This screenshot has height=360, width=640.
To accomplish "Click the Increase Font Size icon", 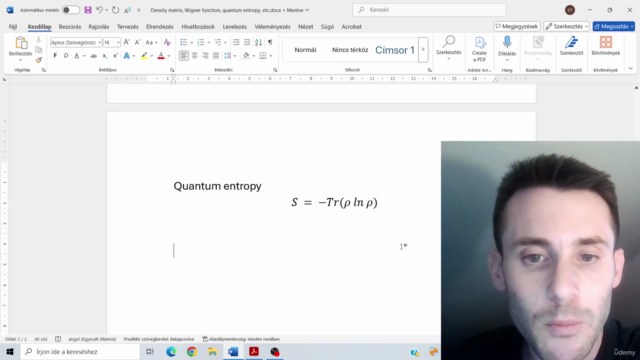I will [x=127, y=42].
